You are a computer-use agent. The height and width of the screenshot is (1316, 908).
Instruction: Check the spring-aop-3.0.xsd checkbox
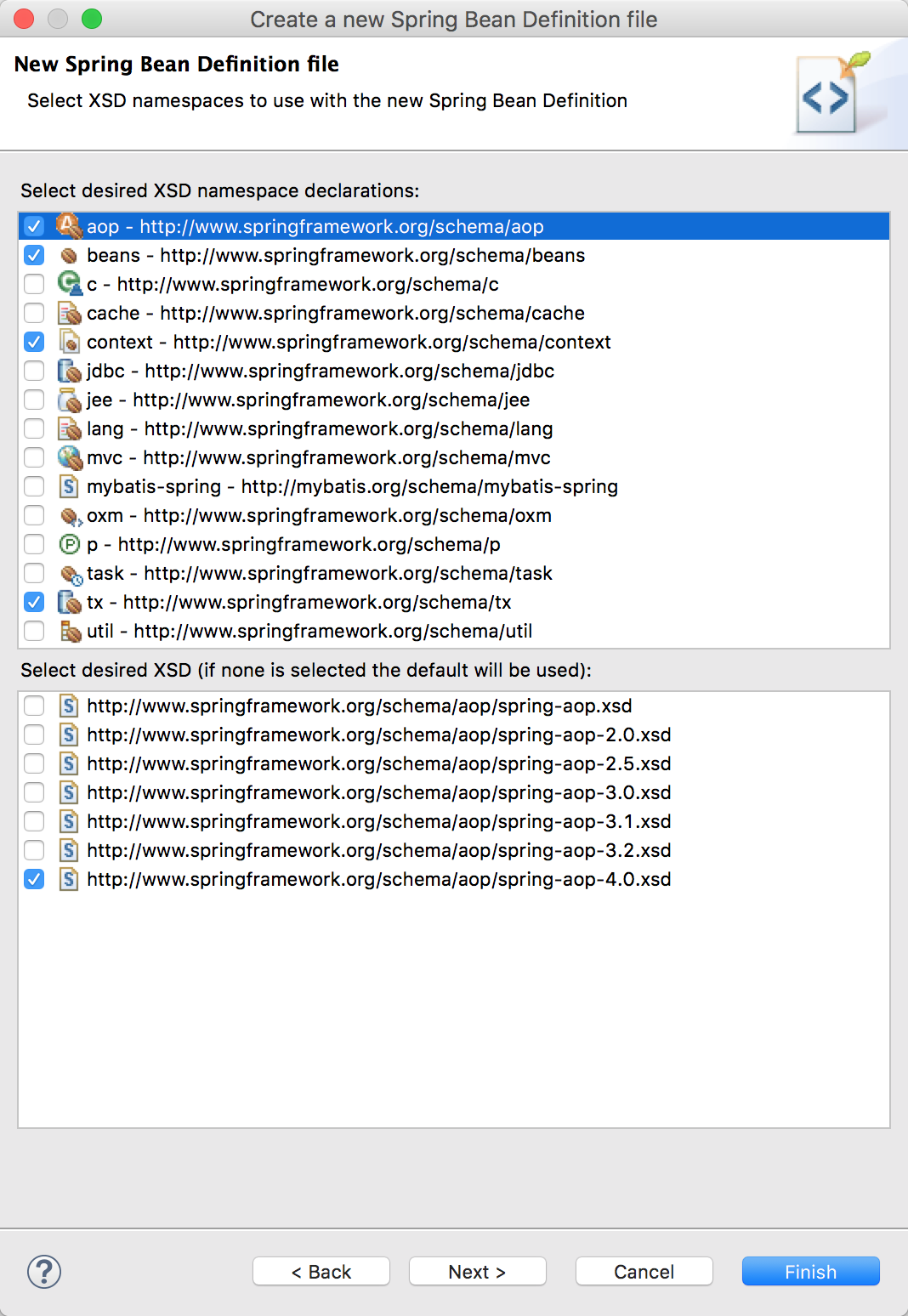[x=34, y=792]
